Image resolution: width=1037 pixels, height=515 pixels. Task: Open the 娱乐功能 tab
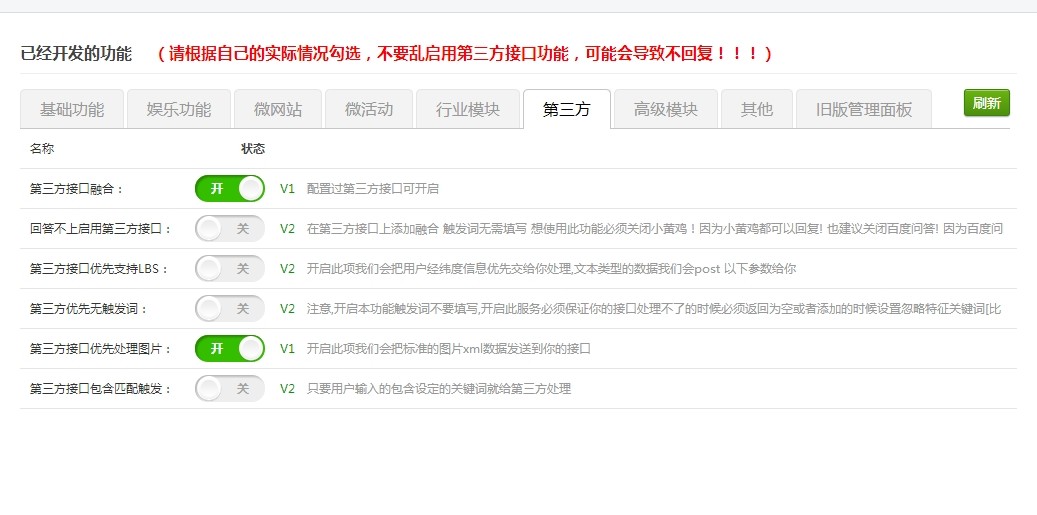point(179,109)
